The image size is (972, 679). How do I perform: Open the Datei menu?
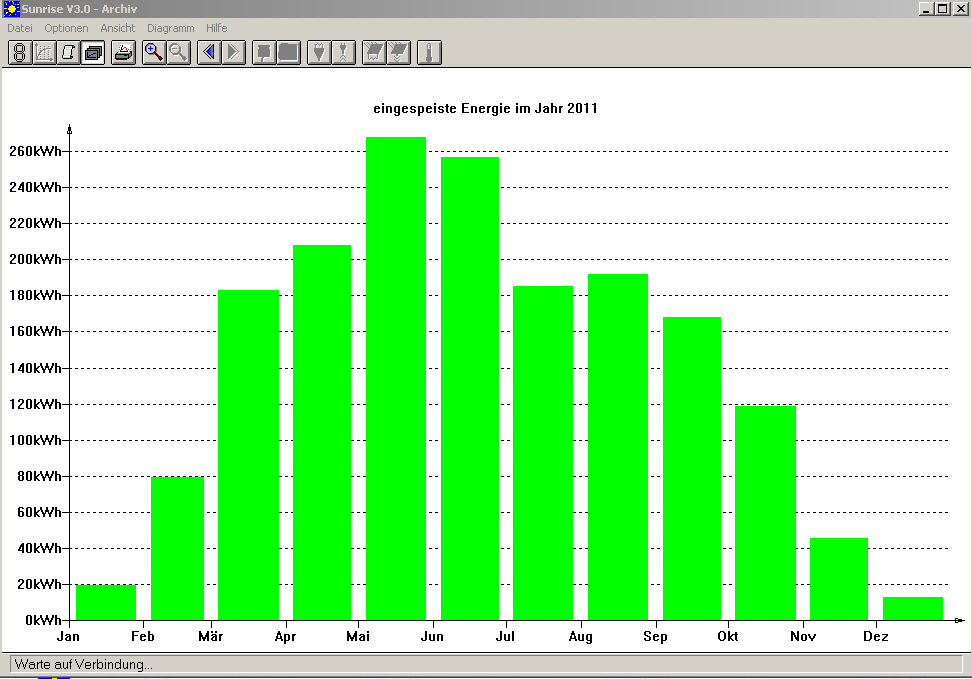click(20, 28)
